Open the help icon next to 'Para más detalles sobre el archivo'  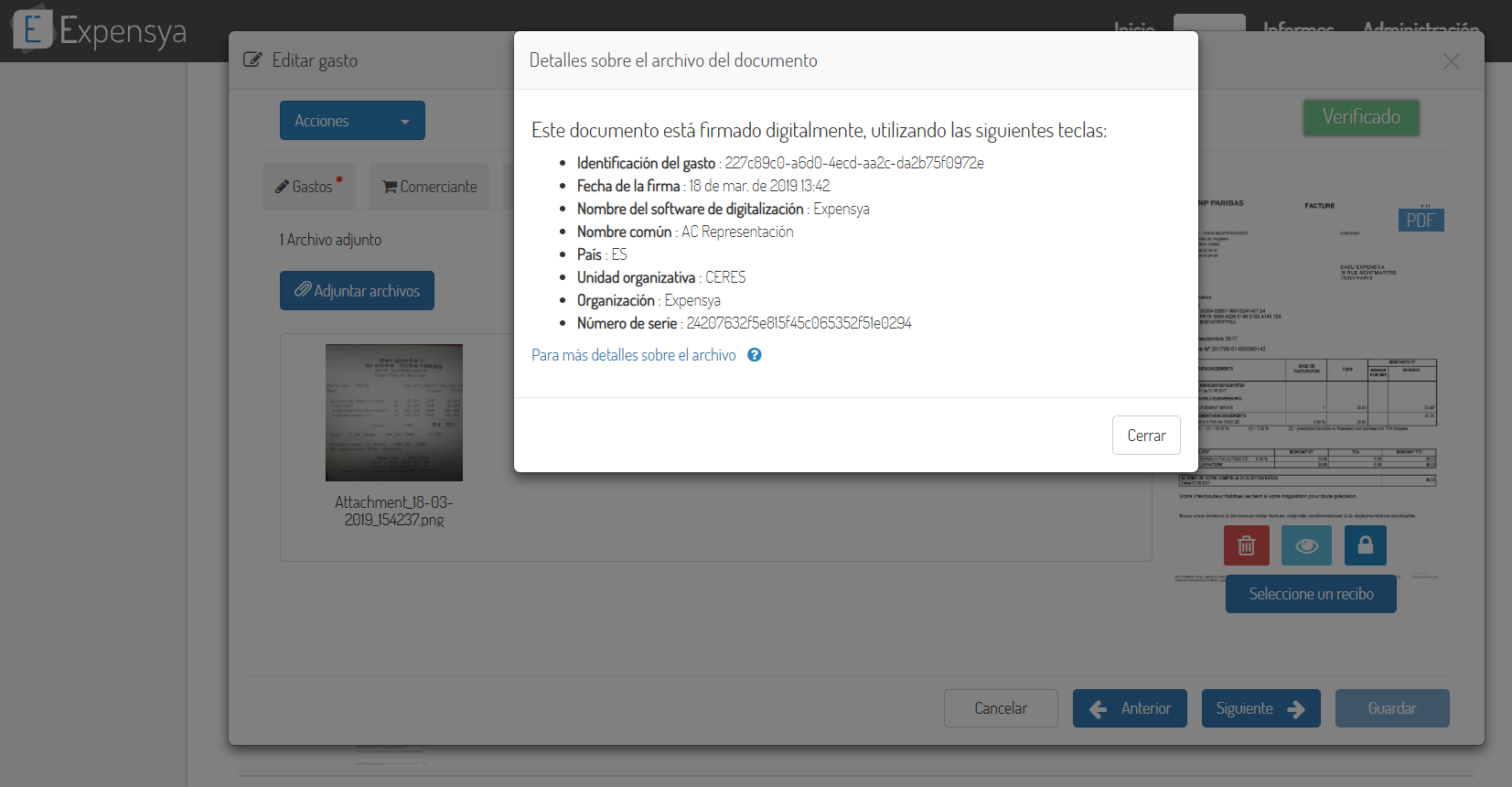pyautogui.click(x=755, y=355)
